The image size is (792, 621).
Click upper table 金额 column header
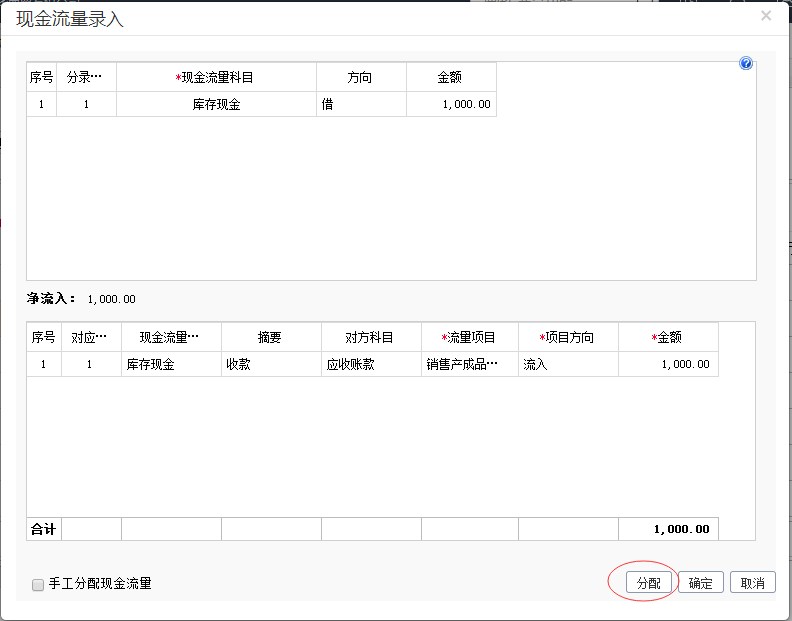(451, 77)
